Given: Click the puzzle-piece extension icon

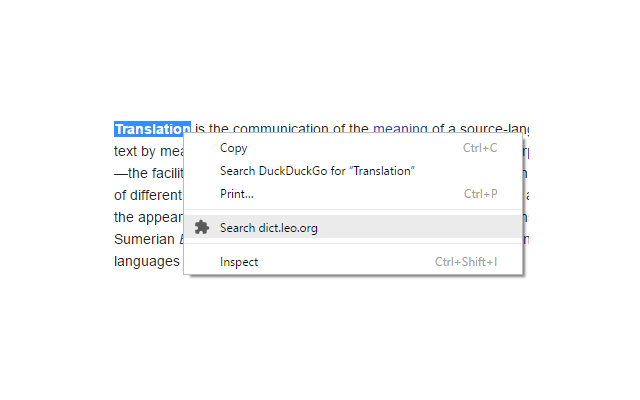Looking at the screenshot, I should click(202, 227).
